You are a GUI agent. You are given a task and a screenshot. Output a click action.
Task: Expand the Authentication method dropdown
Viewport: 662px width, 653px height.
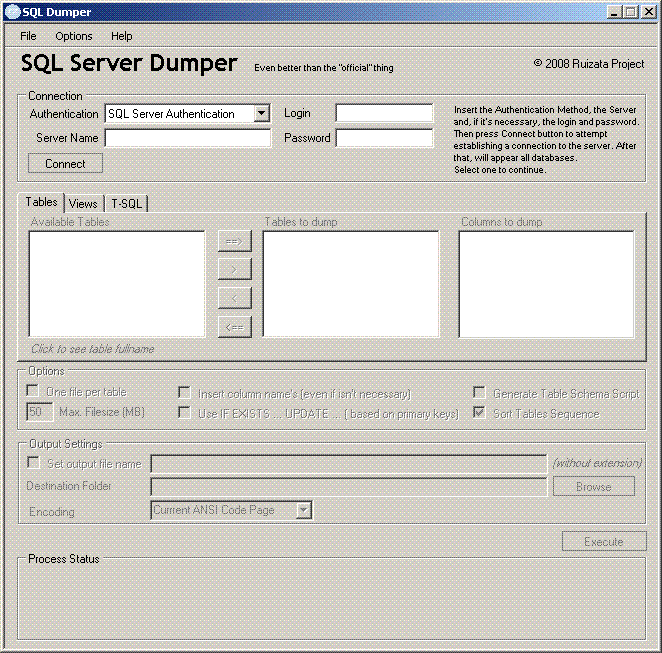(261, 114)
